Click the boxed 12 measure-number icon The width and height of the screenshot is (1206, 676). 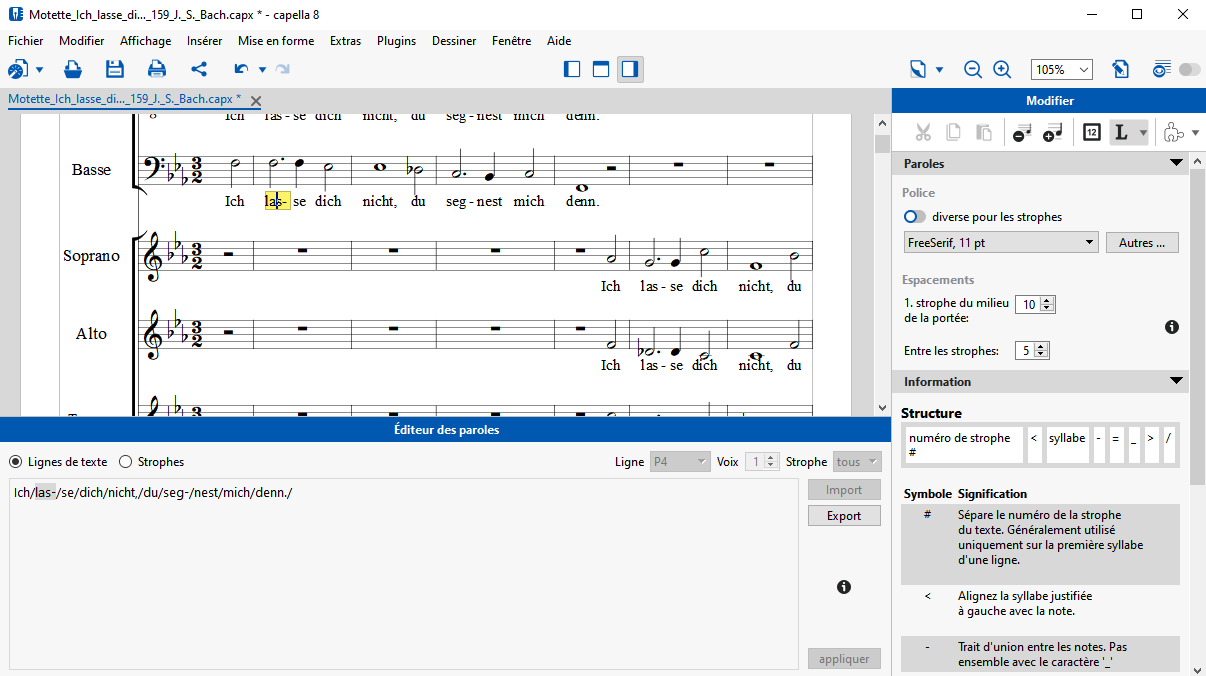coord(1091,132)
